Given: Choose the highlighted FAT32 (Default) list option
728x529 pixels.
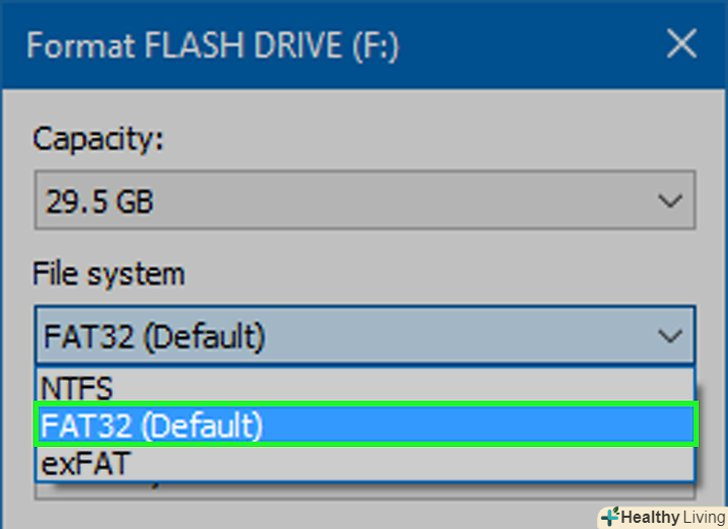Looking at the screenshot, I should coord(150,426).
